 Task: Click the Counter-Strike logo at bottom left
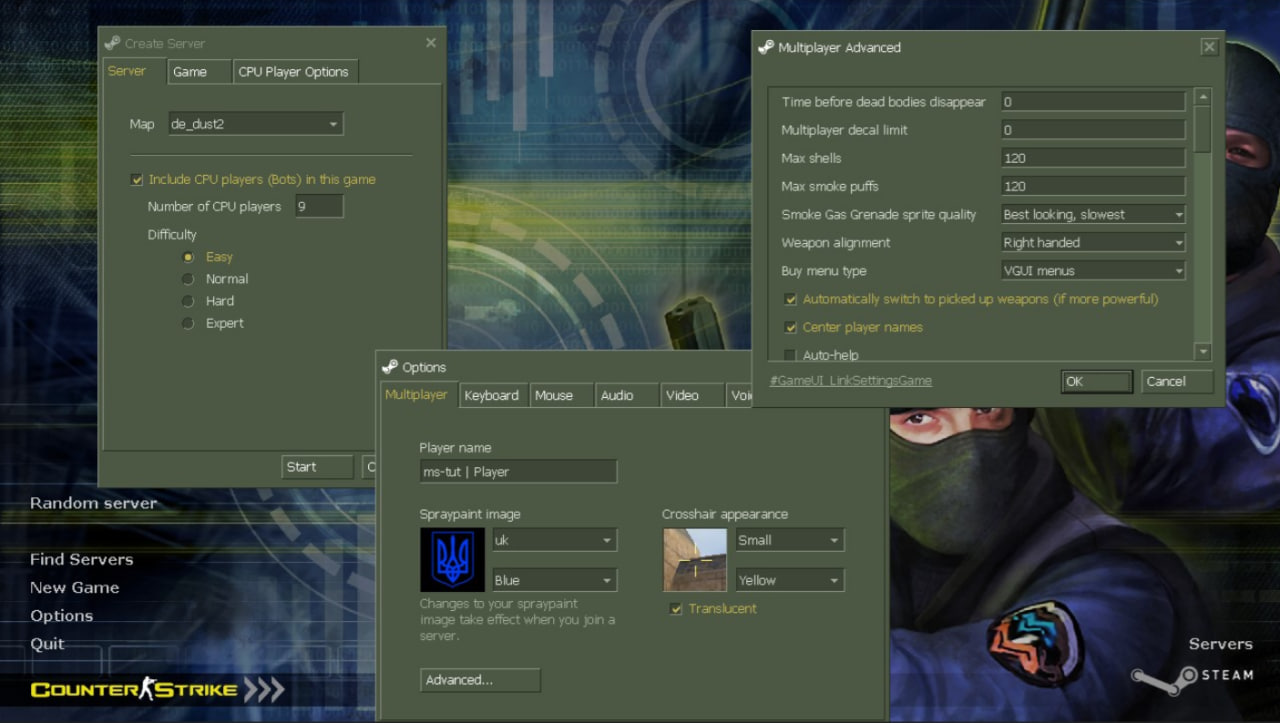[158, 690]
